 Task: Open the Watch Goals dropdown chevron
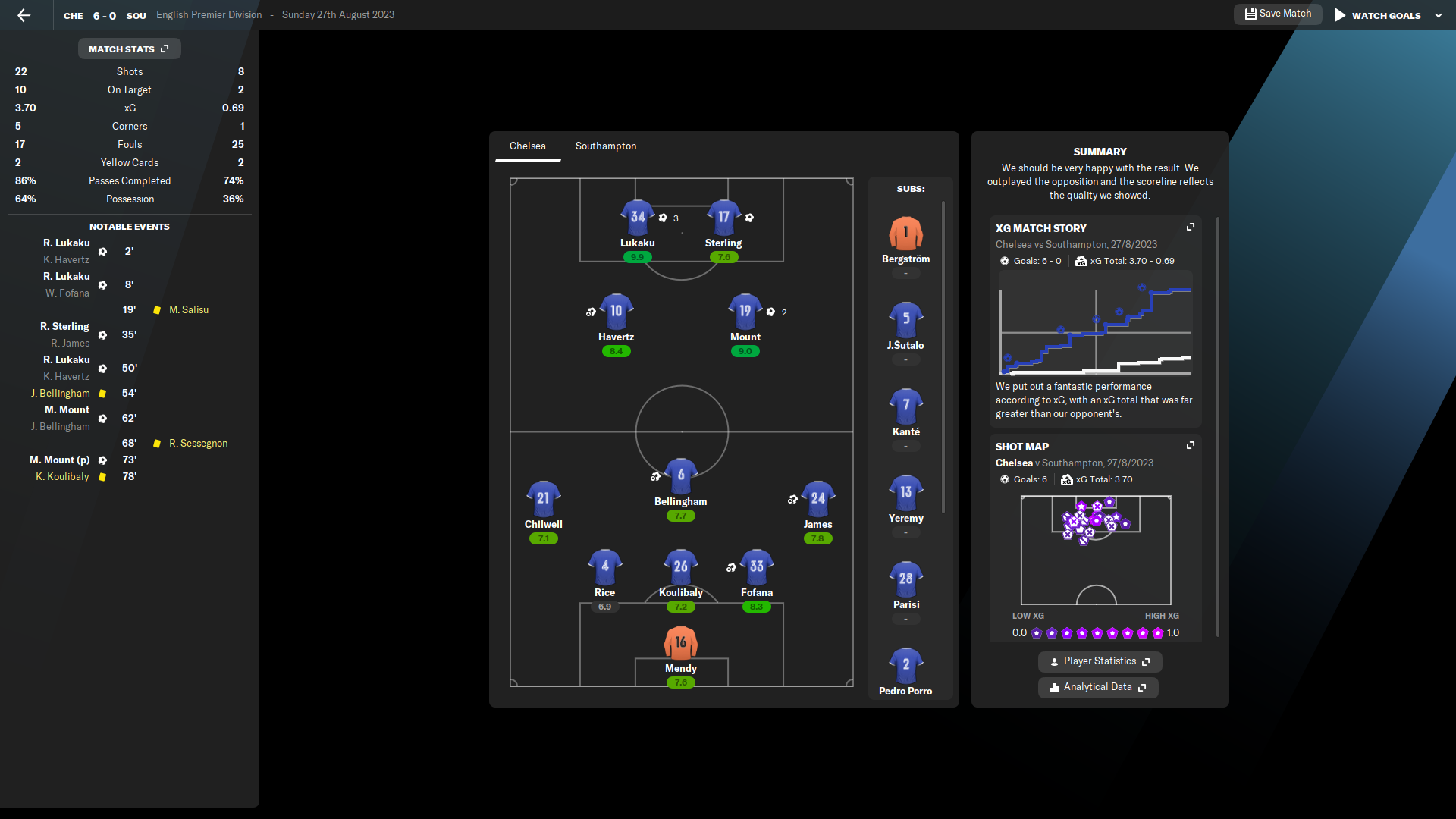(x=1439, y=15)
